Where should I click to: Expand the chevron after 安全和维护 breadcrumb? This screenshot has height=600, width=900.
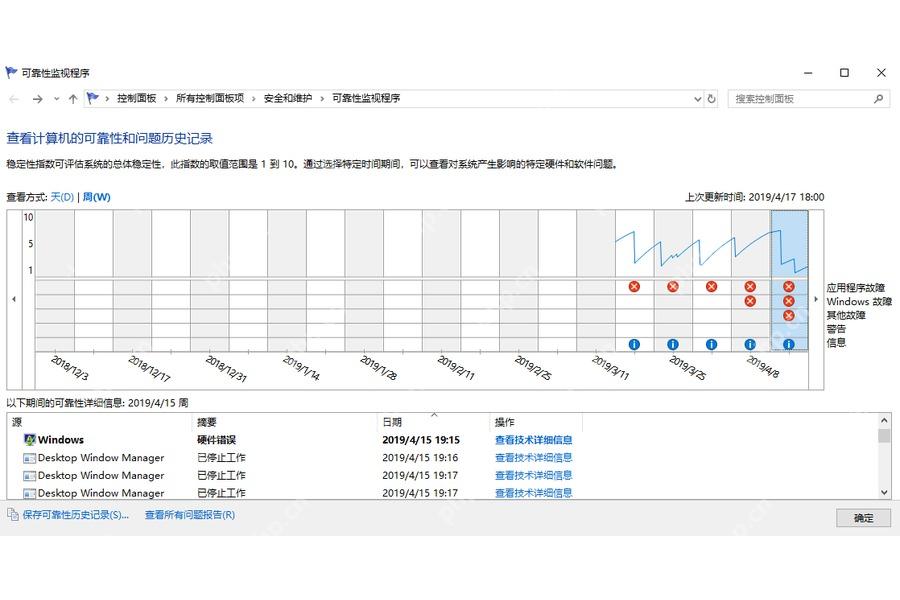tap(322, 99)
